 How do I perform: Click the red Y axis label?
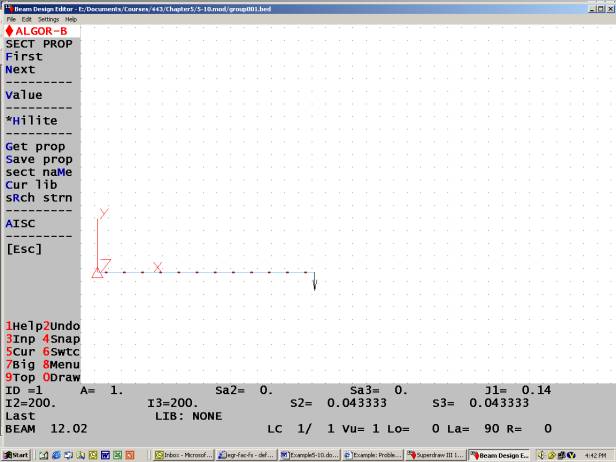coord(103,214)
